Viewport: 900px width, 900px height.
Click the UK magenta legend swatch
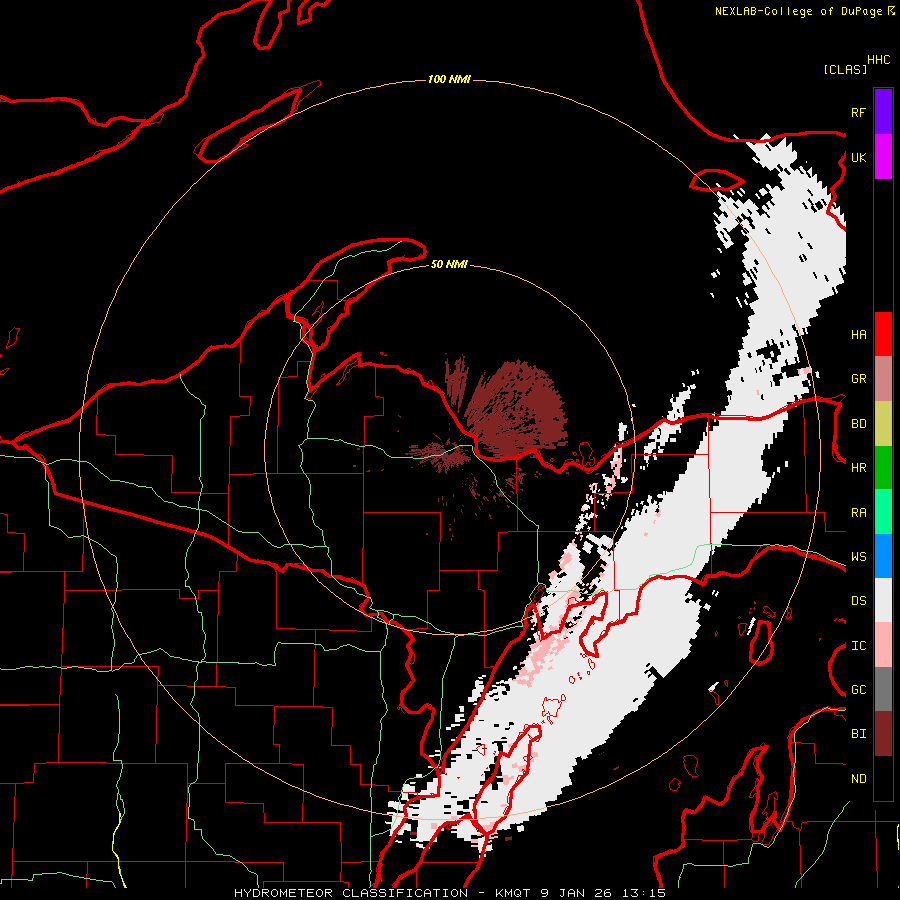point(883,157)
